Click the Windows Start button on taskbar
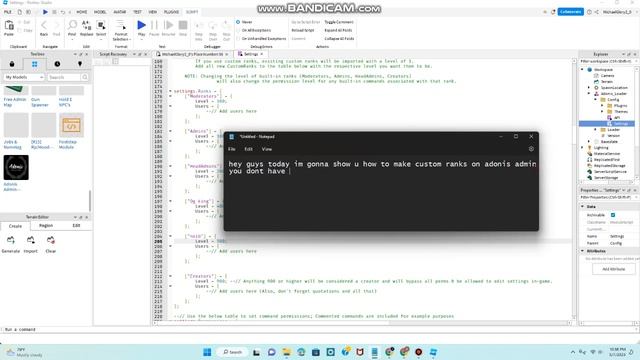 click(207, 352)
